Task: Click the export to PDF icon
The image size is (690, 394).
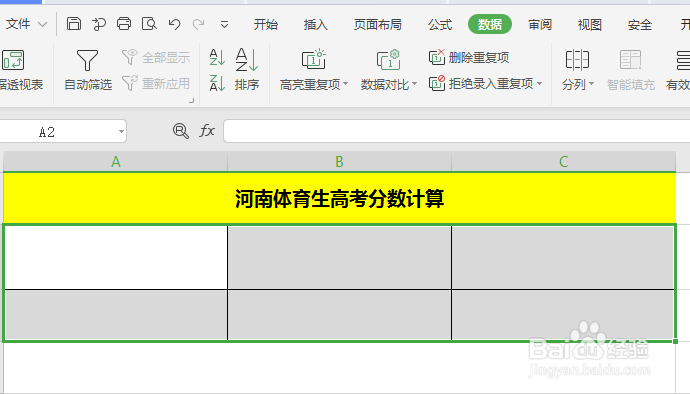Action: [99, 24]
